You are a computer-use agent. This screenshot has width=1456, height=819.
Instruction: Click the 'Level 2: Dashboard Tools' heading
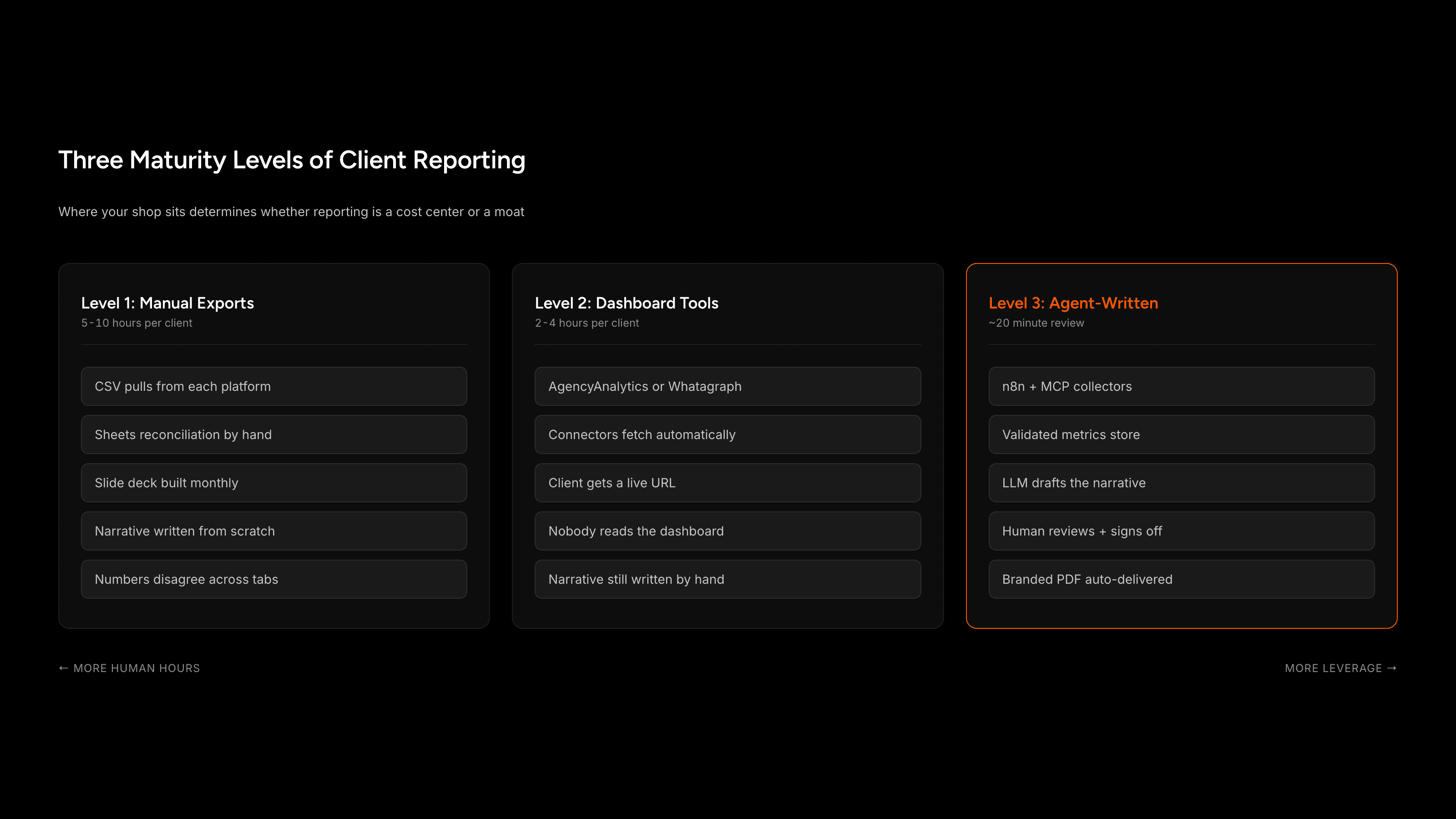pos(626,303)
